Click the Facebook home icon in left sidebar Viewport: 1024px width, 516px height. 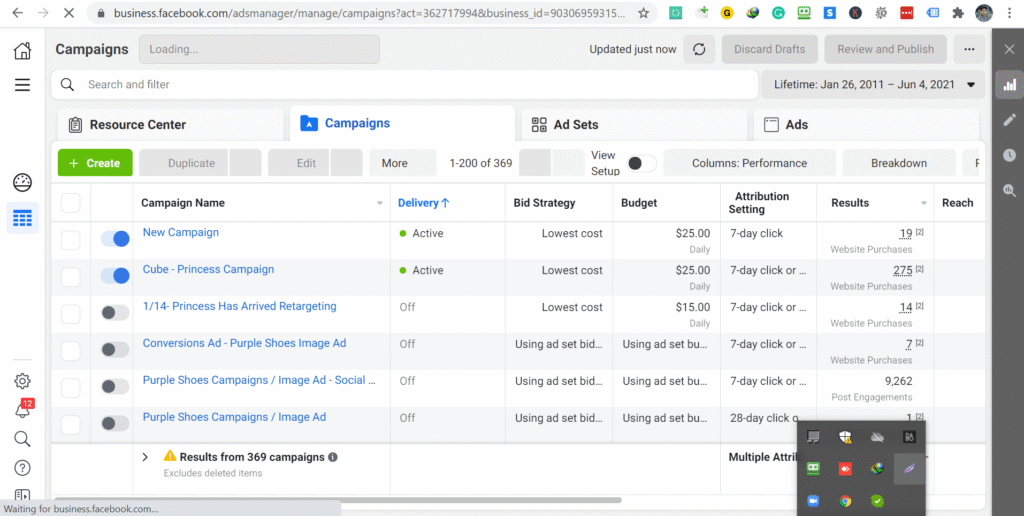pos(22,51)
